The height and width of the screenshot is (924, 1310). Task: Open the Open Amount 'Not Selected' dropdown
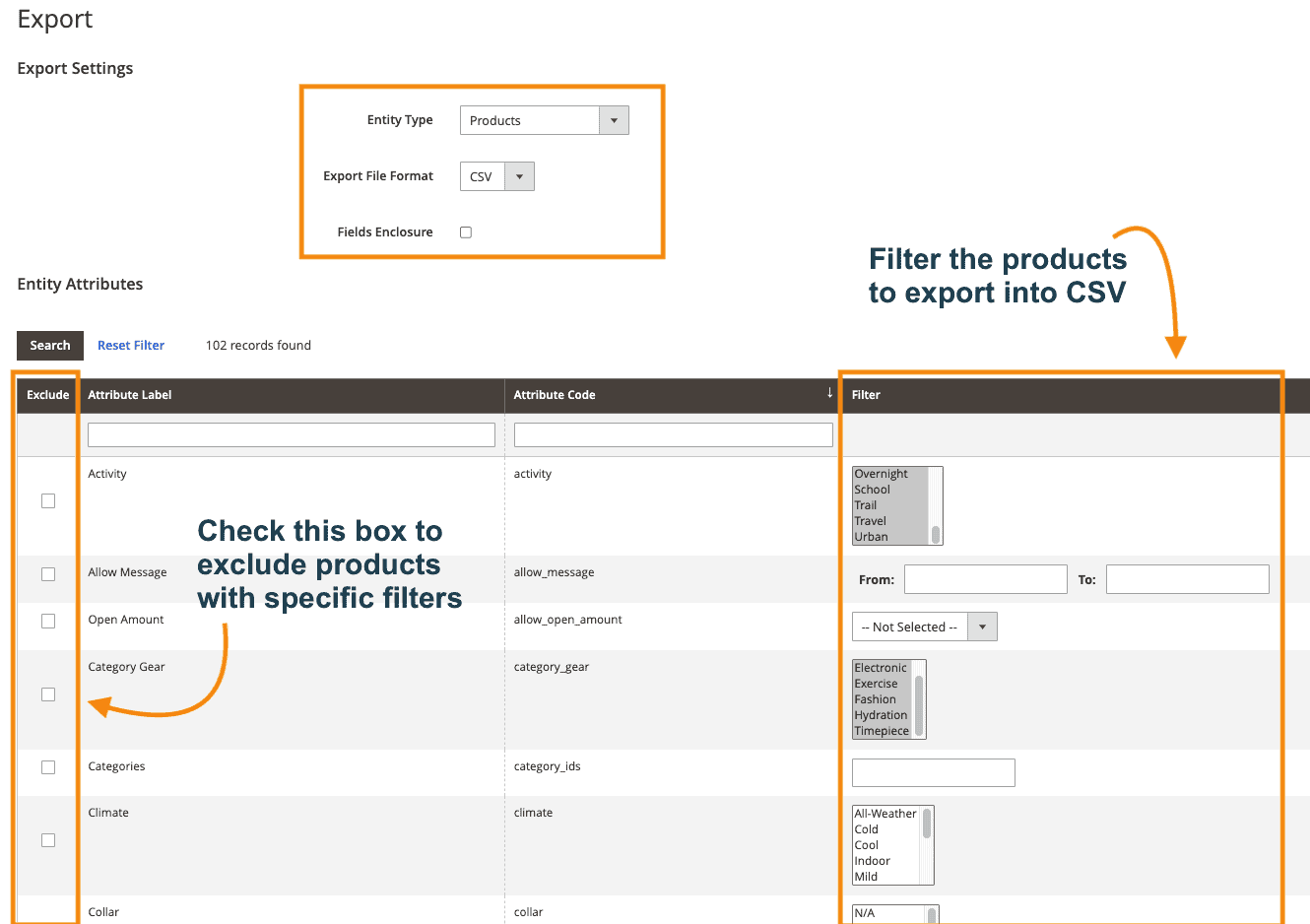tap(982, 626)
